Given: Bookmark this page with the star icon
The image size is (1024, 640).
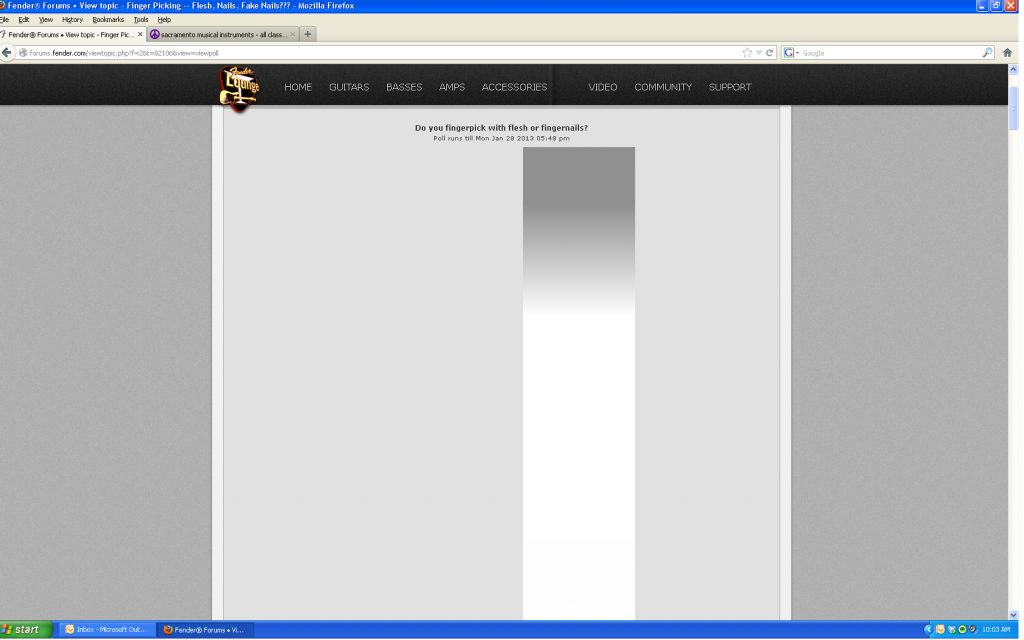Looking at the screenshot, I should pyautogui.click(x=747, y=53).
